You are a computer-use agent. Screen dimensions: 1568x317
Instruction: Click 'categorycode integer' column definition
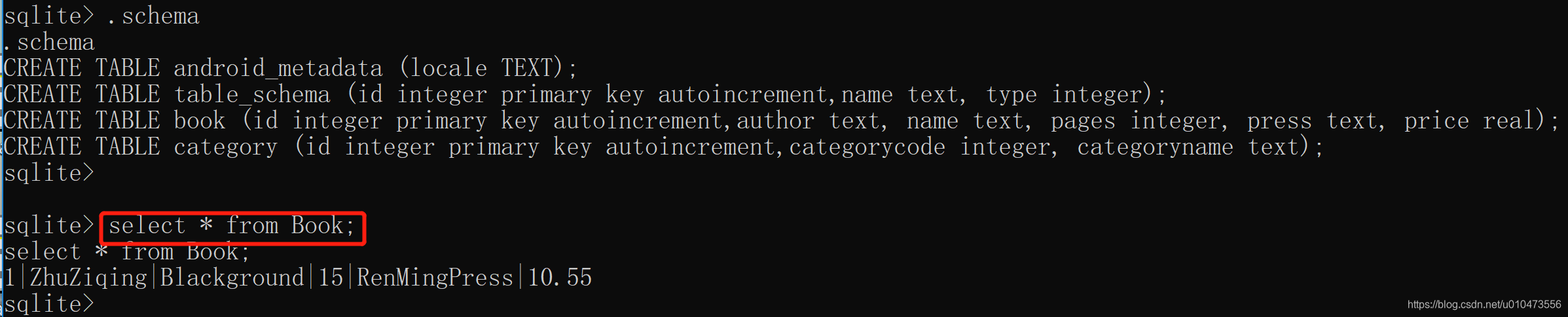[x=920, y=147]
